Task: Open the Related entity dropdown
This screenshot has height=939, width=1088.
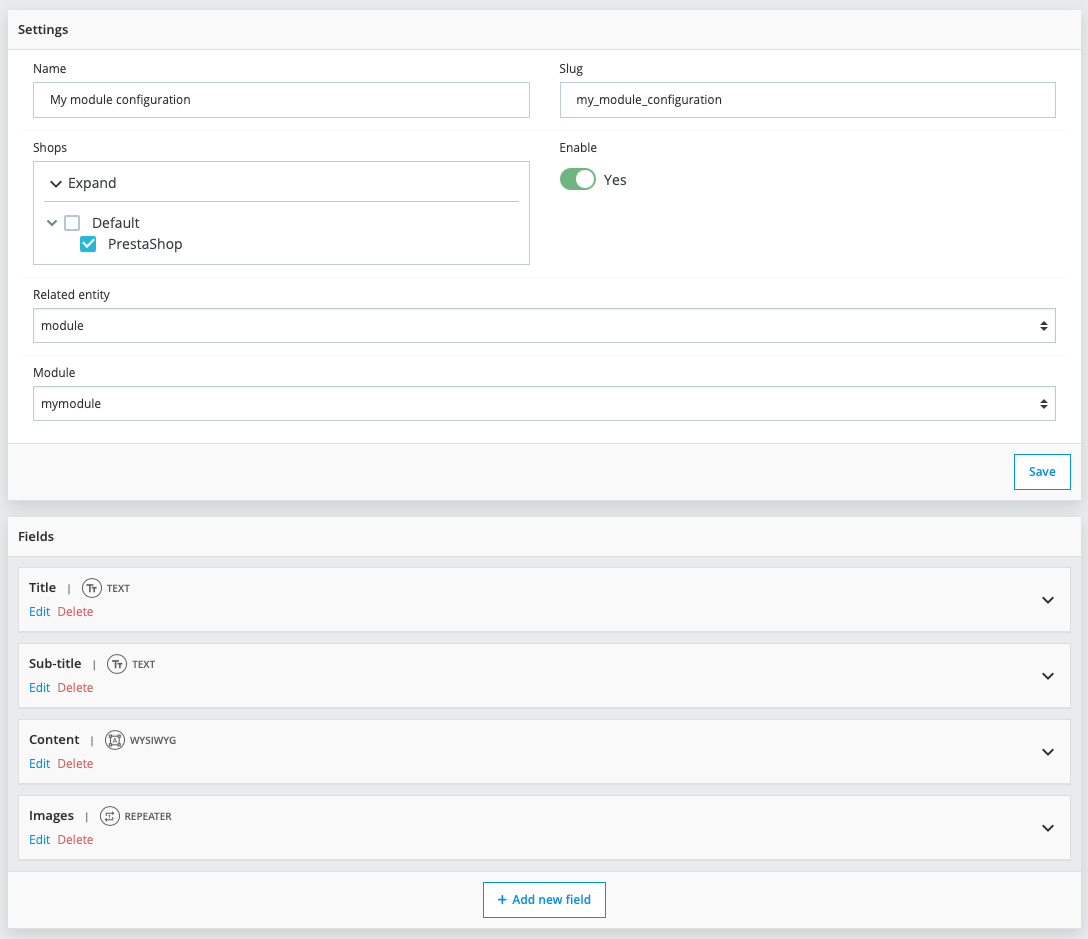Action: pyautogui.click(x=544, y=326)
